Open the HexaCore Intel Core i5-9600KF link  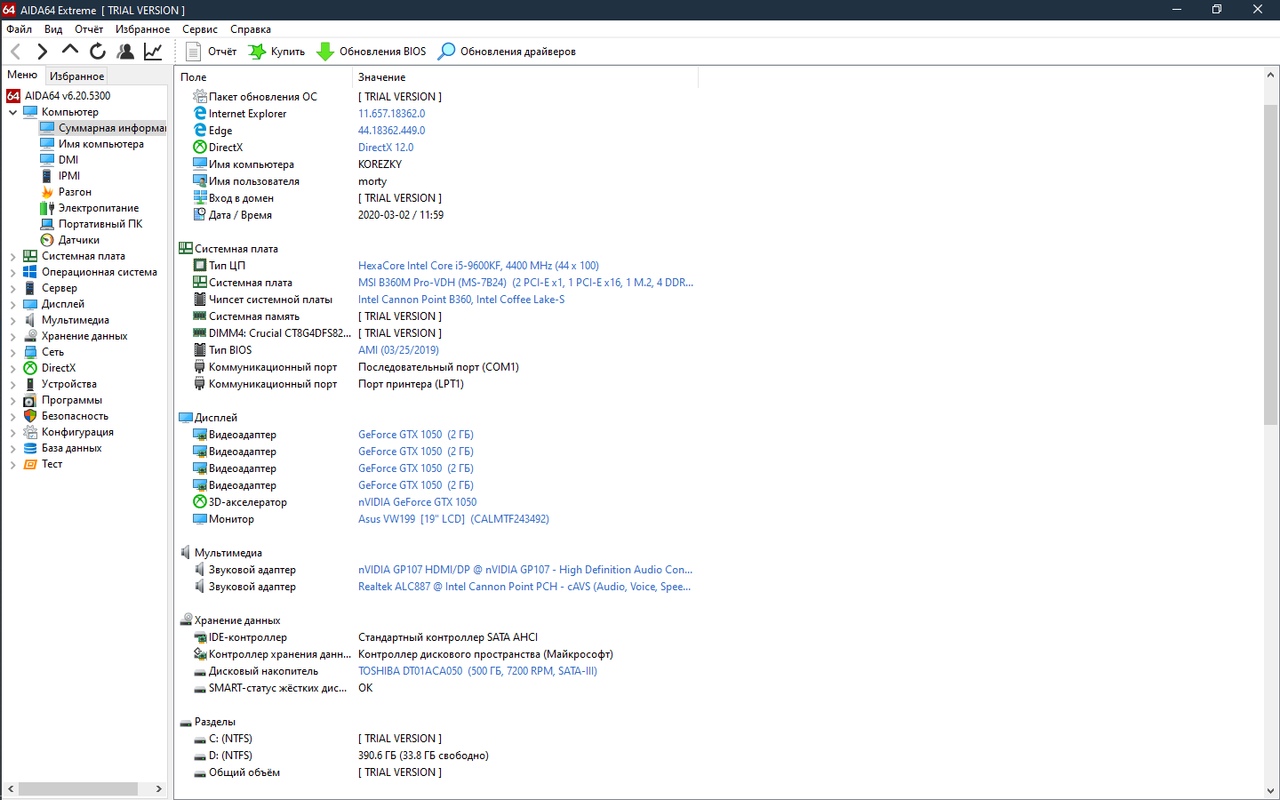click(x=478, y=266)
